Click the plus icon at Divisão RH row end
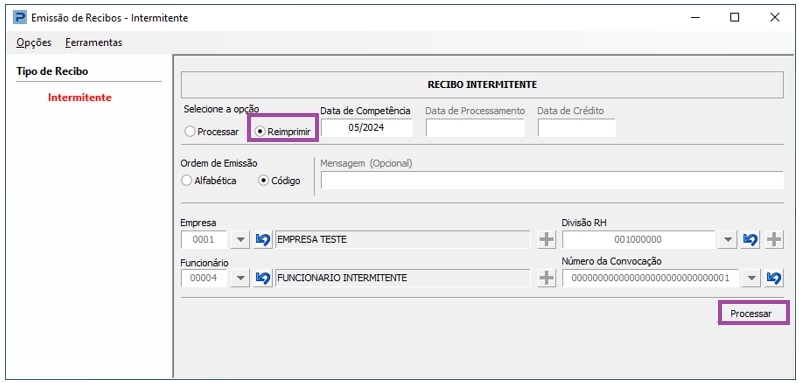The image size is (799, 383). click(774, 239)
